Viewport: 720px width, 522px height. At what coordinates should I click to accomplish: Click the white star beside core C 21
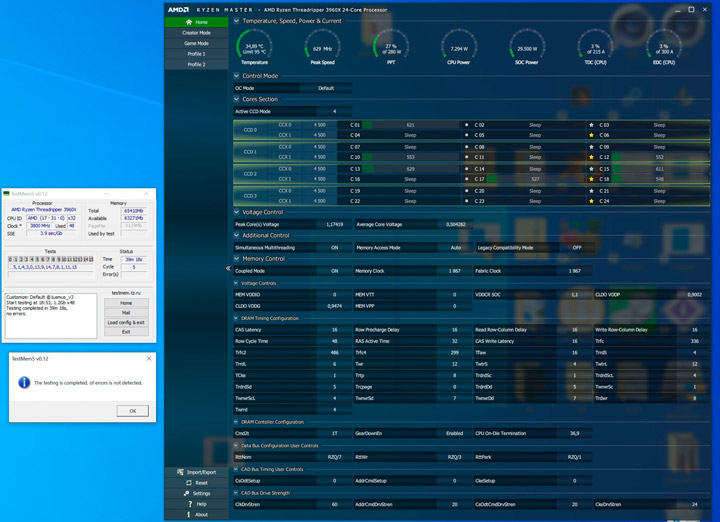pos(591,191)
